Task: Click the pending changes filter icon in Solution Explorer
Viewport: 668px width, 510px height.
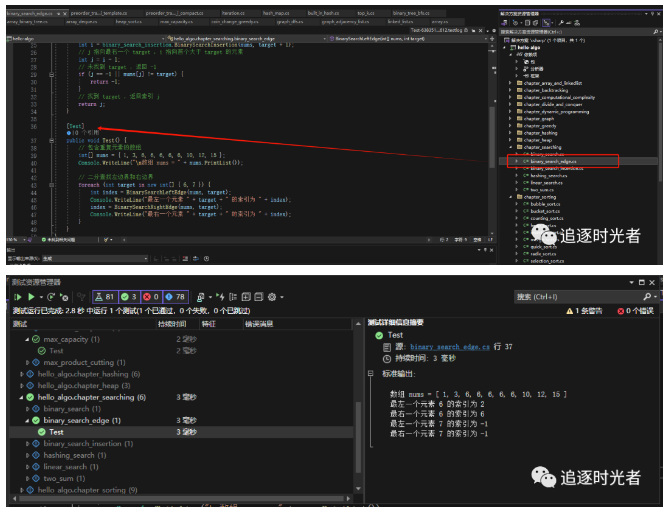Action: click(x=516, y=23)
